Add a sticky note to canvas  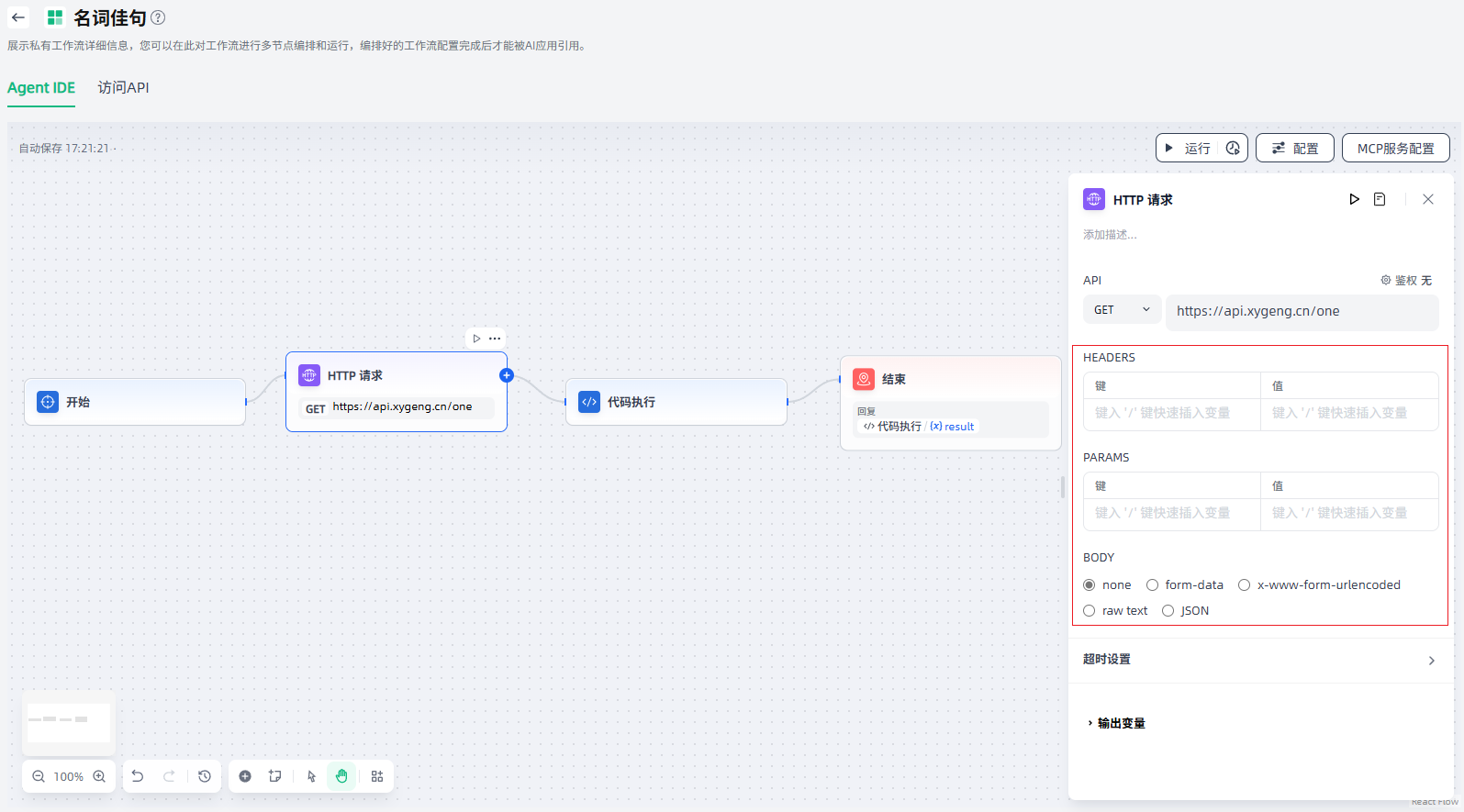pyautogui.click(x=274, y=776)
